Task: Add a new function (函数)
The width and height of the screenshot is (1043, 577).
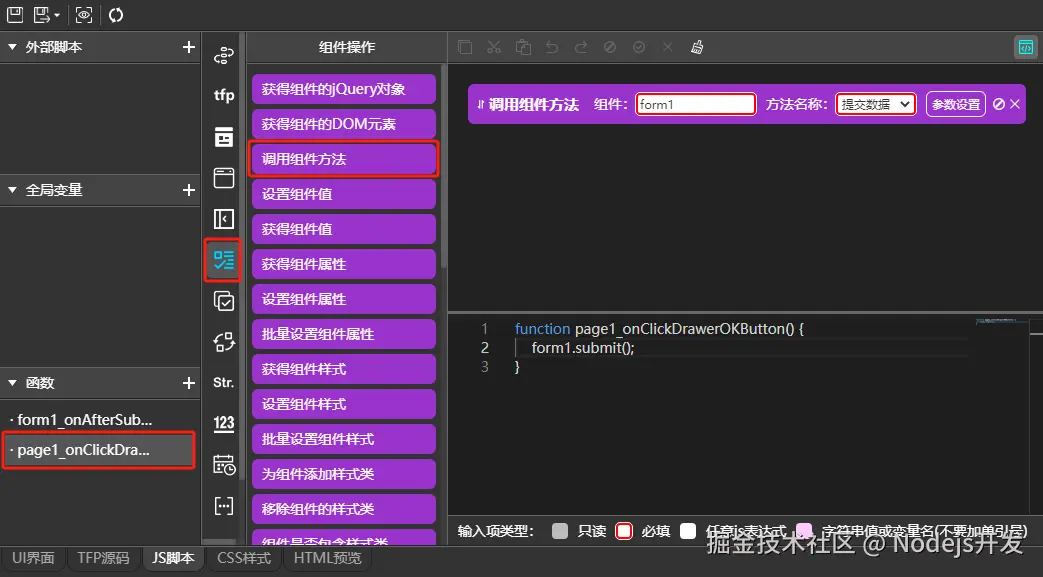Action: click(189, 383)
